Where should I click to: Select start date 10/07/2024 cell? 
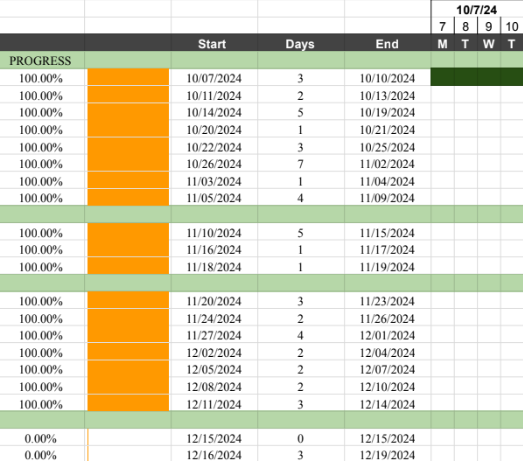coord(214,78)
